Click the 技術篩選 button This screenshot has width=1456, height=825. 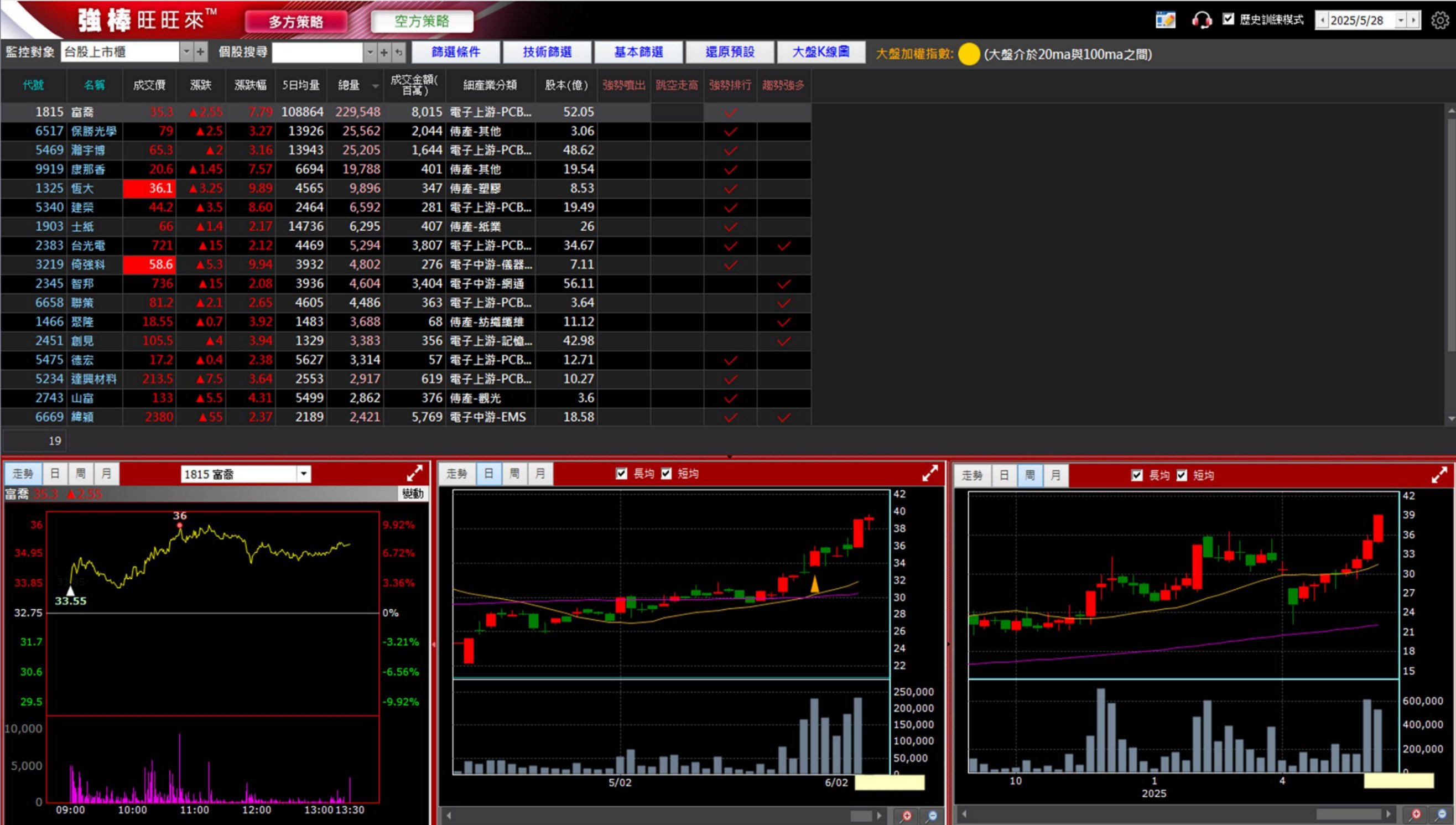(547, 52)
